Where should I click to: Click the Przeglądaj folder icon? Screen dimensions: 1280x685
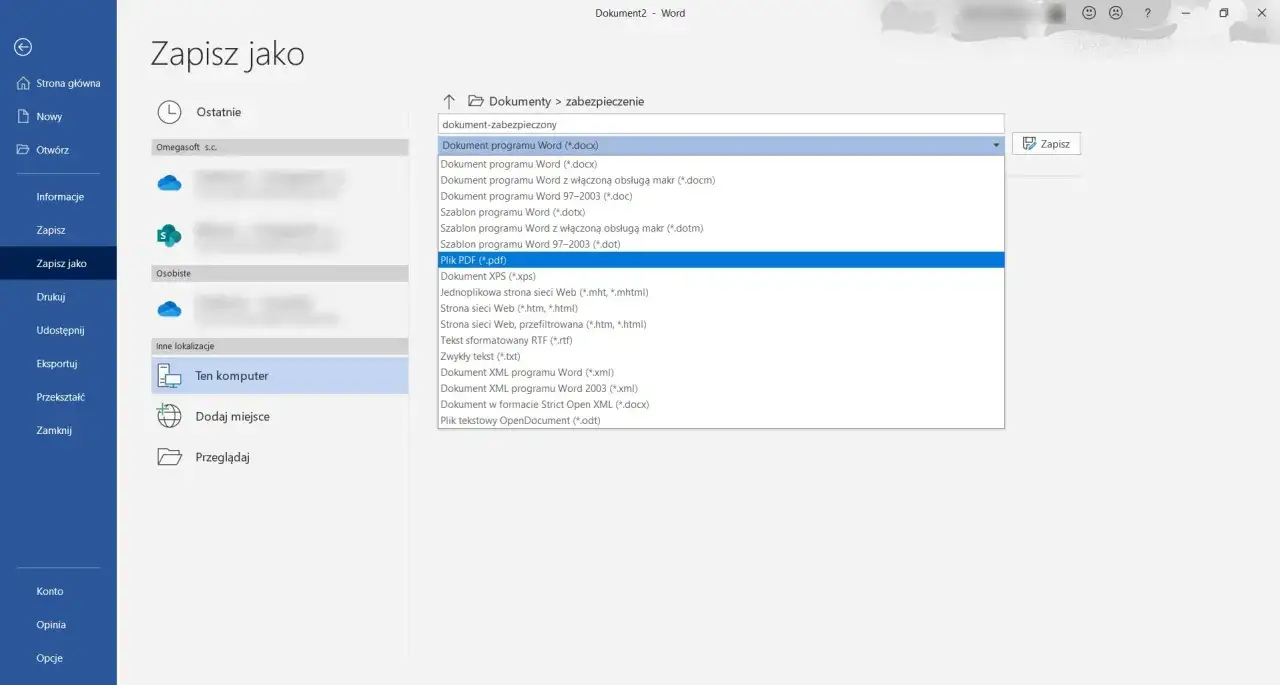pos(169,457)
